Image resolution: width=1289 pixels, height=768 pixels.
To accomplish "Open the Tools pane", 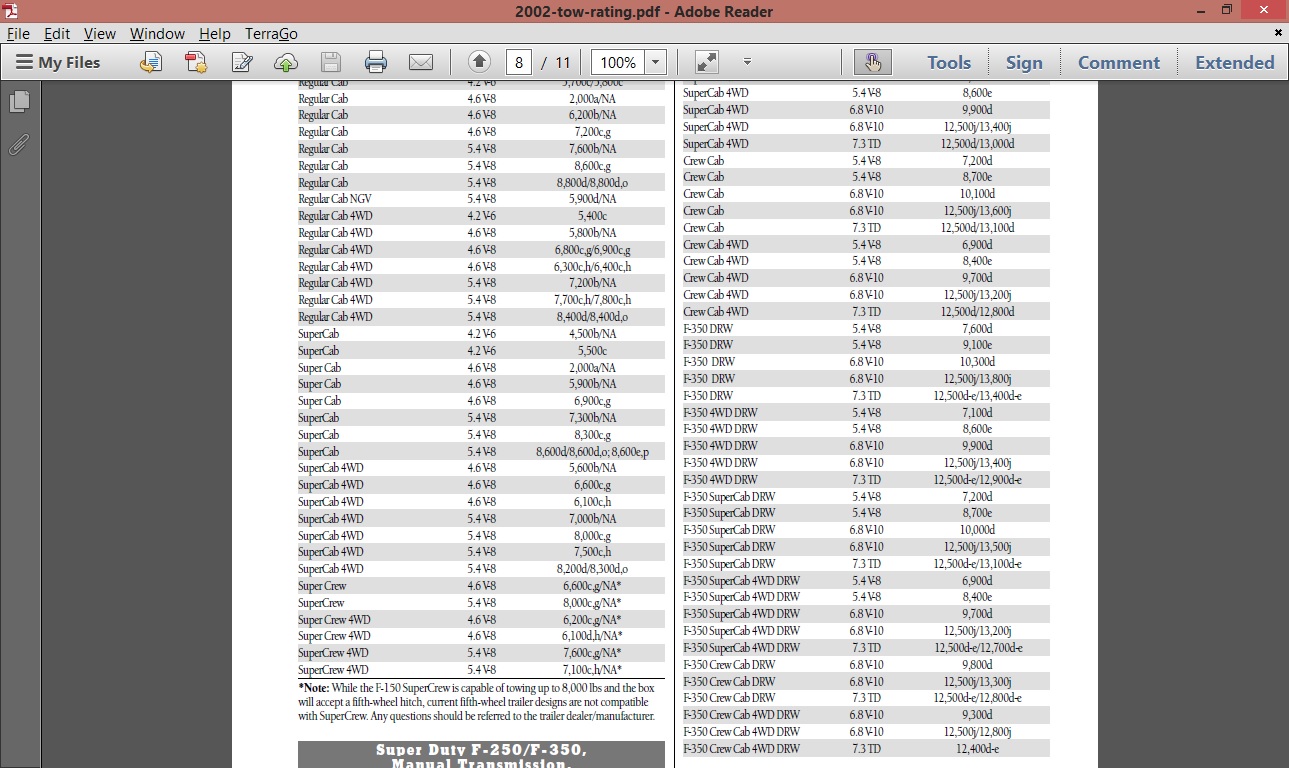I will click(x=948, y=62).
